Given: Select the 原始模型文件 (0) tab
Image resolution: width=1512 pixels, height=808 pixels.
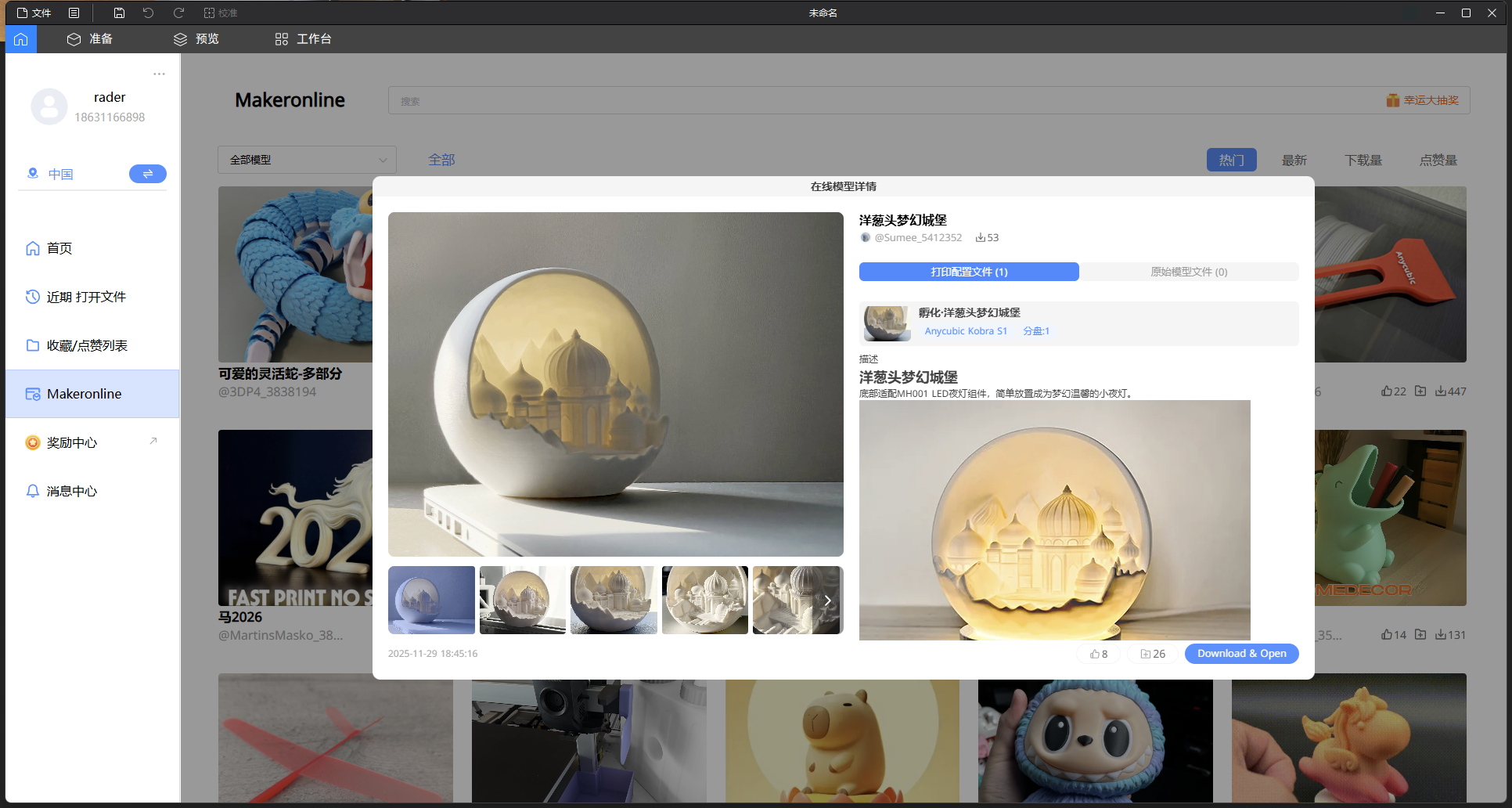Looking at the screenshot, I should [1189, 272].
